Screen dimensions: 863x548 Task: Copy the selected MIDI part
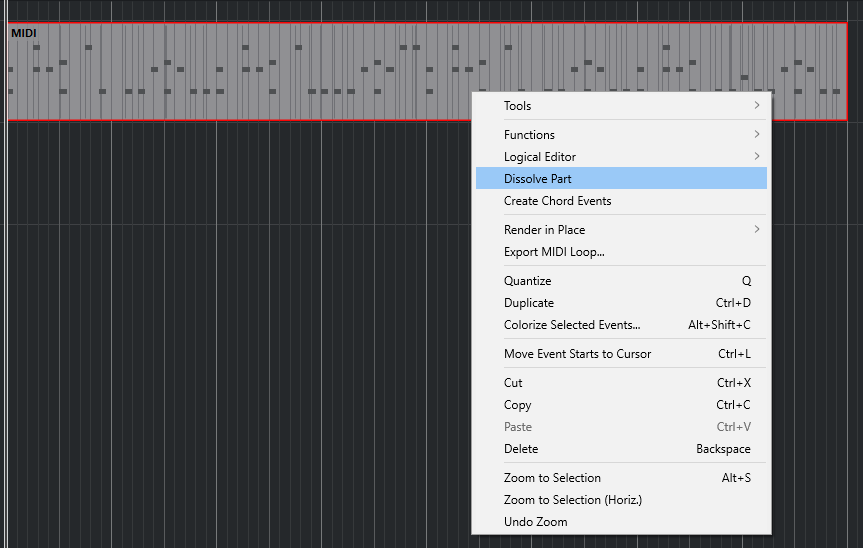517,405
